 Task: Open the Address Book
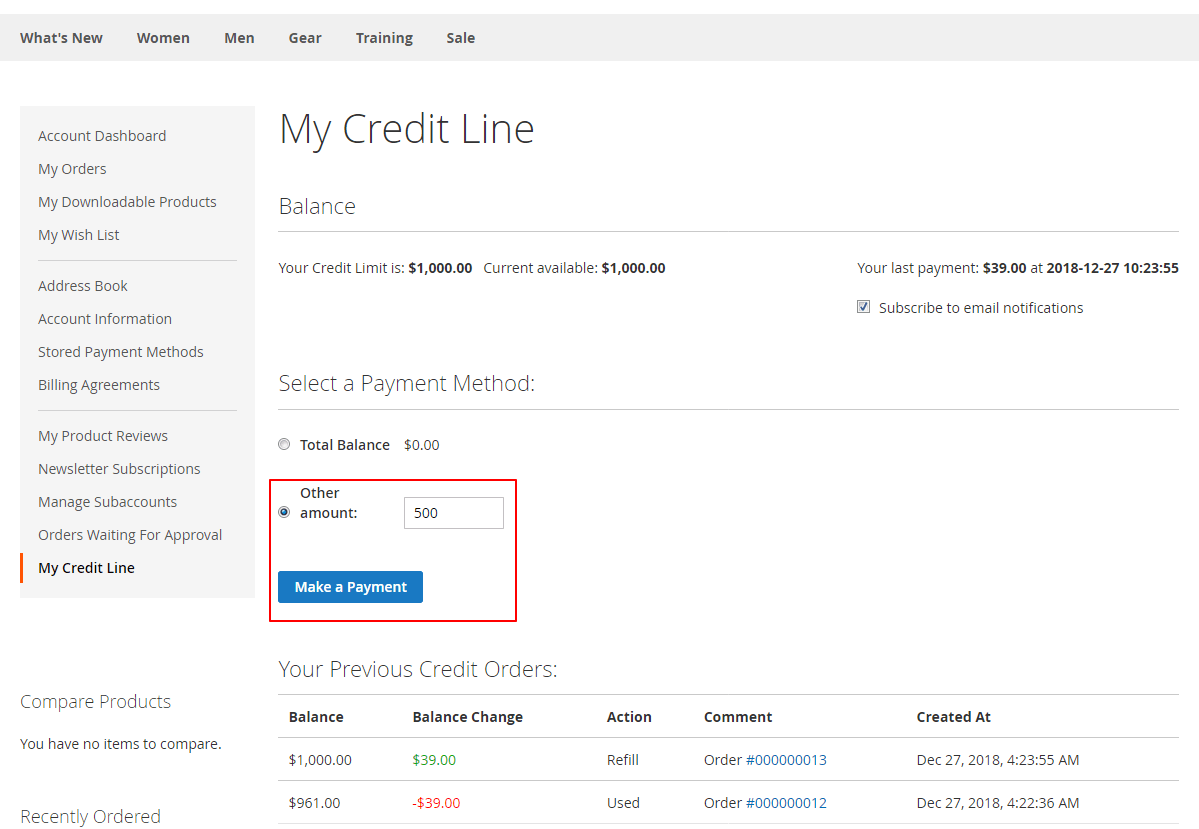click(x=82, y=285)
